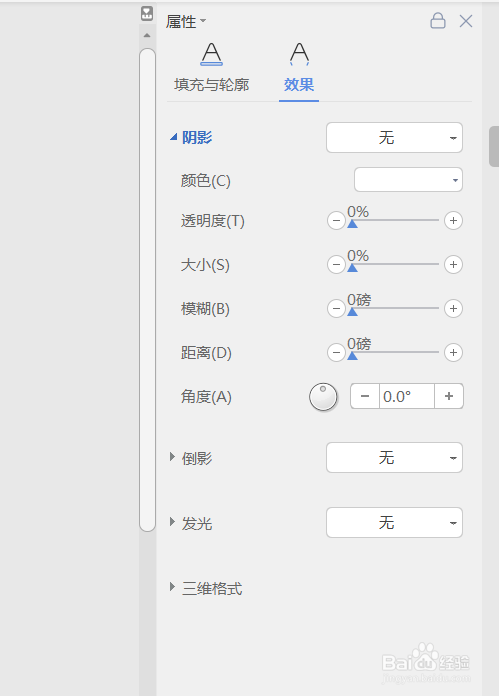
Task: Open the 颜色 color dropdown
Action: (408, 180)
